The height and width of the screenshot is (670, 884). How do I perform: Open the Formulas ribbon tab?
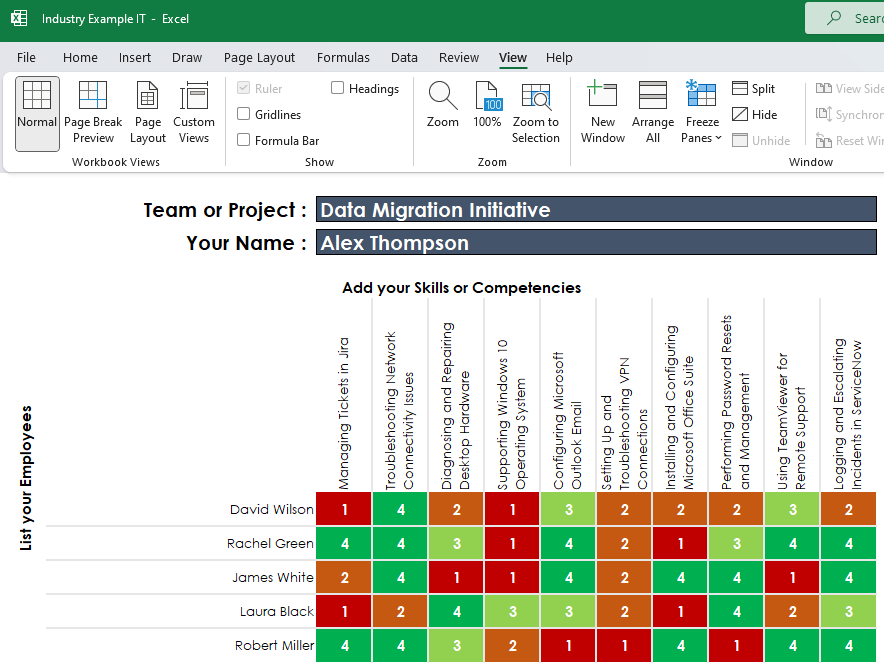(x=343, y=58)
